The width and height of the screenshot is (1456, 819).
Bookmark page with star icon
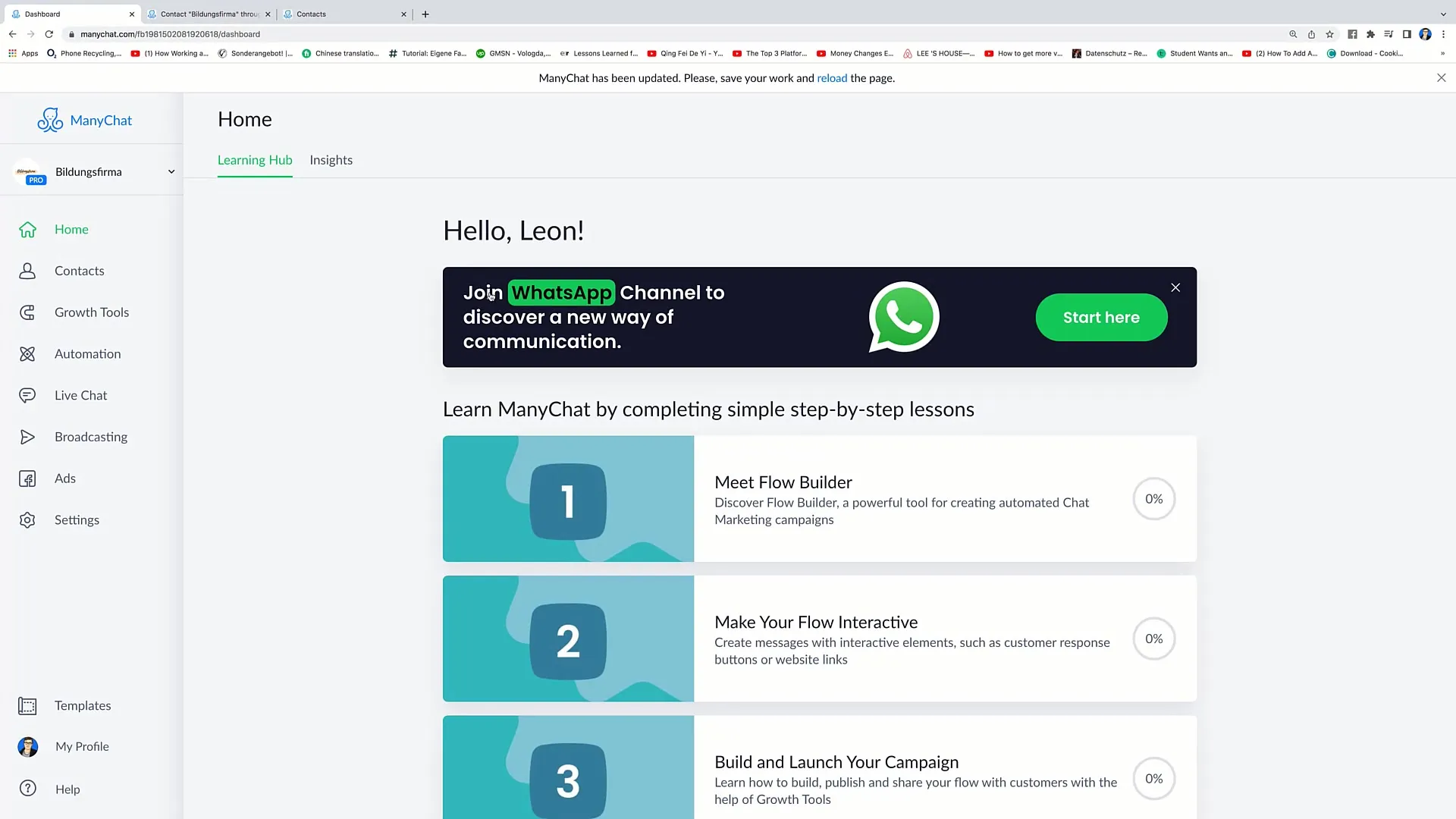click(x=1329, y=34)
